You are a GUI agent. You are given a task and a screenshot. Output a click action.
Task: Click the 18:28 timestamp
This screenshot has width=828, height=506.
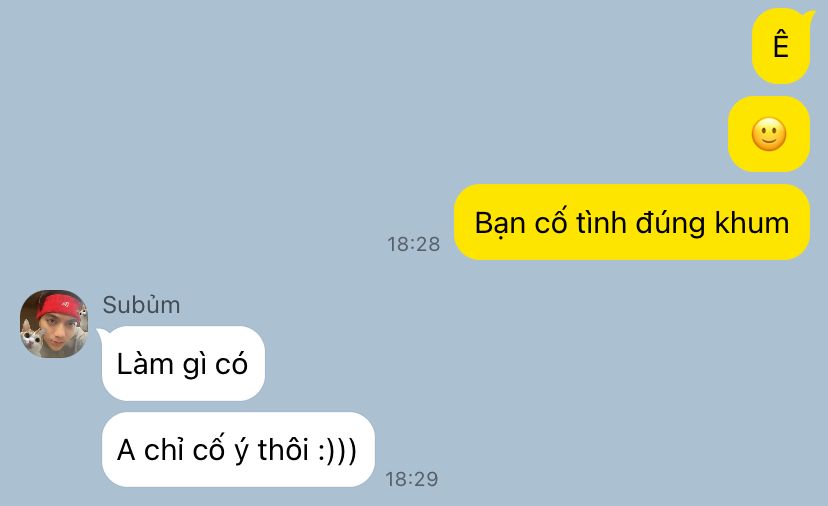click(413, 244)
